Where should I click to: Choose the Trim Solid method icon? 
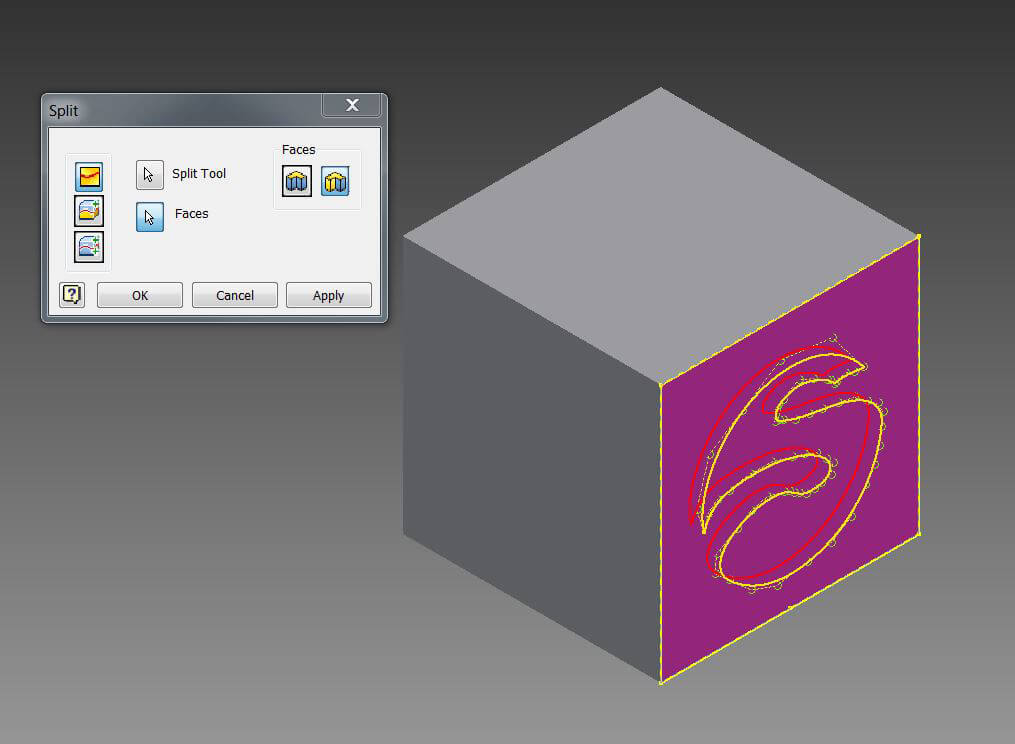[x=89, y=211]
